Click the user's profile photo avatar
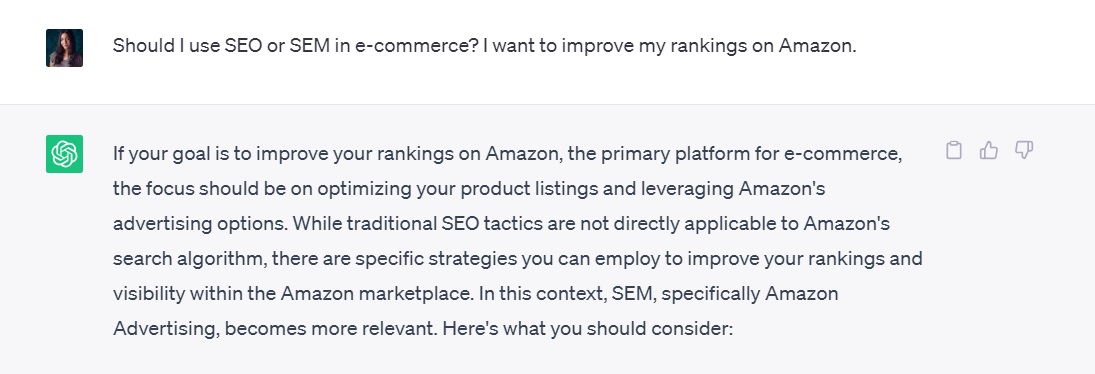1095x374 pixels. coord(64,48)
